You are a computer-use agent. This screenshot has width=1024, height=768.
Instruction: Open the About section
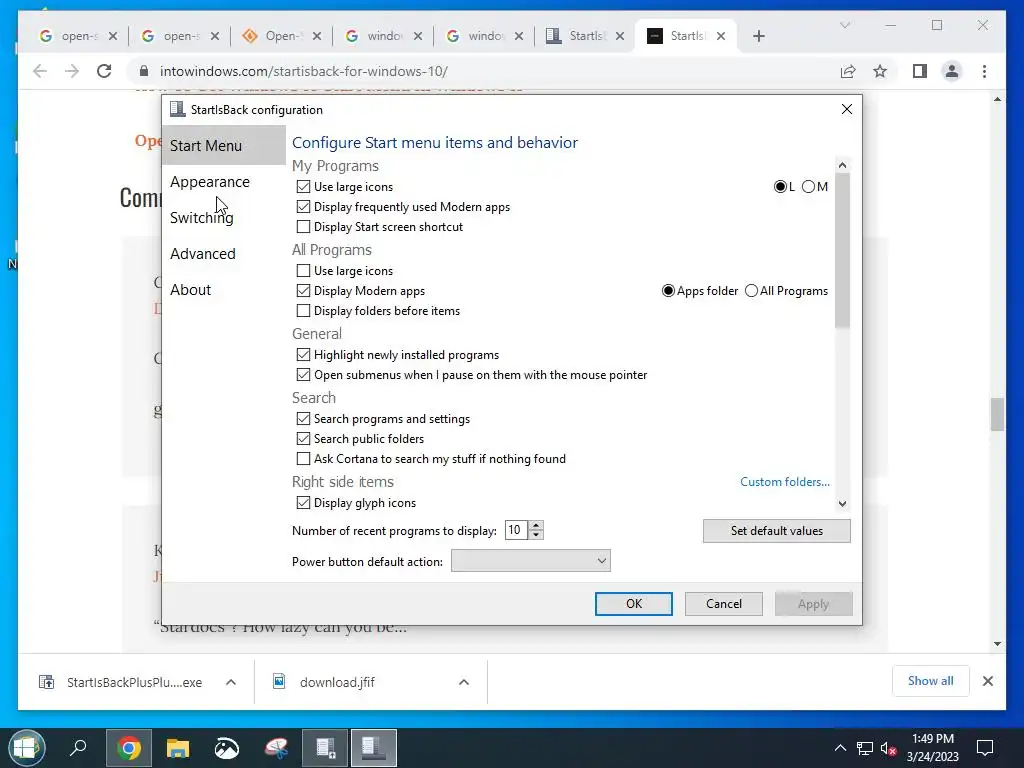coord(190,289)
